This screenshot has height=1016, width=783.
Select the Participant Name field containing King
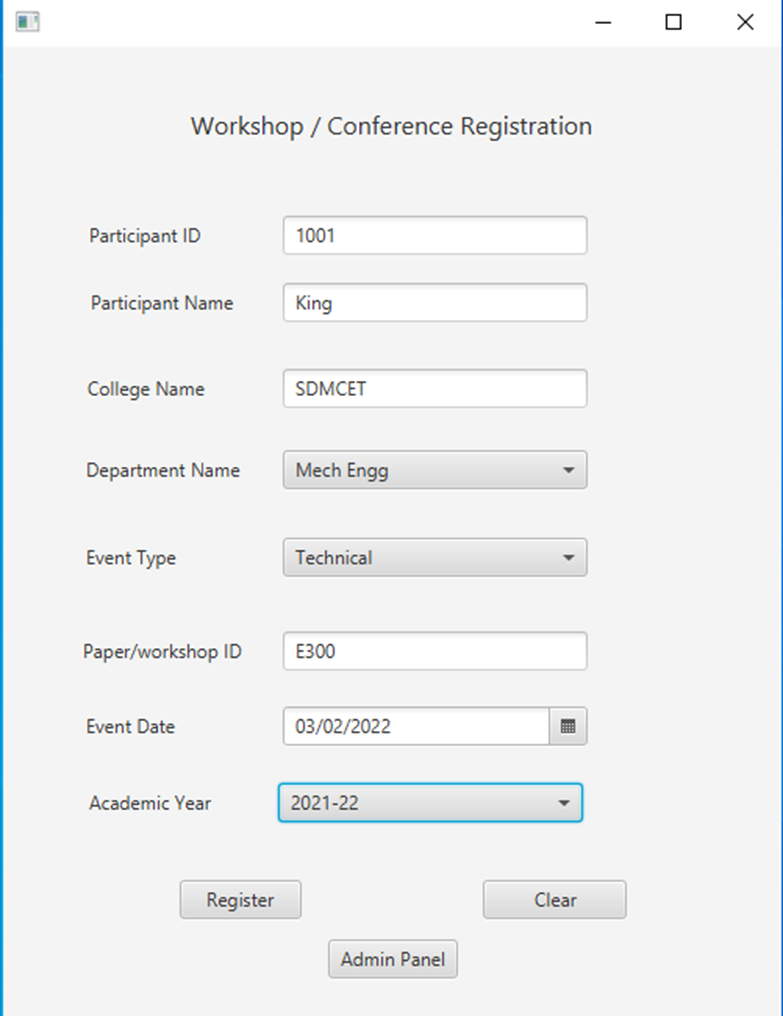[434, 302]
